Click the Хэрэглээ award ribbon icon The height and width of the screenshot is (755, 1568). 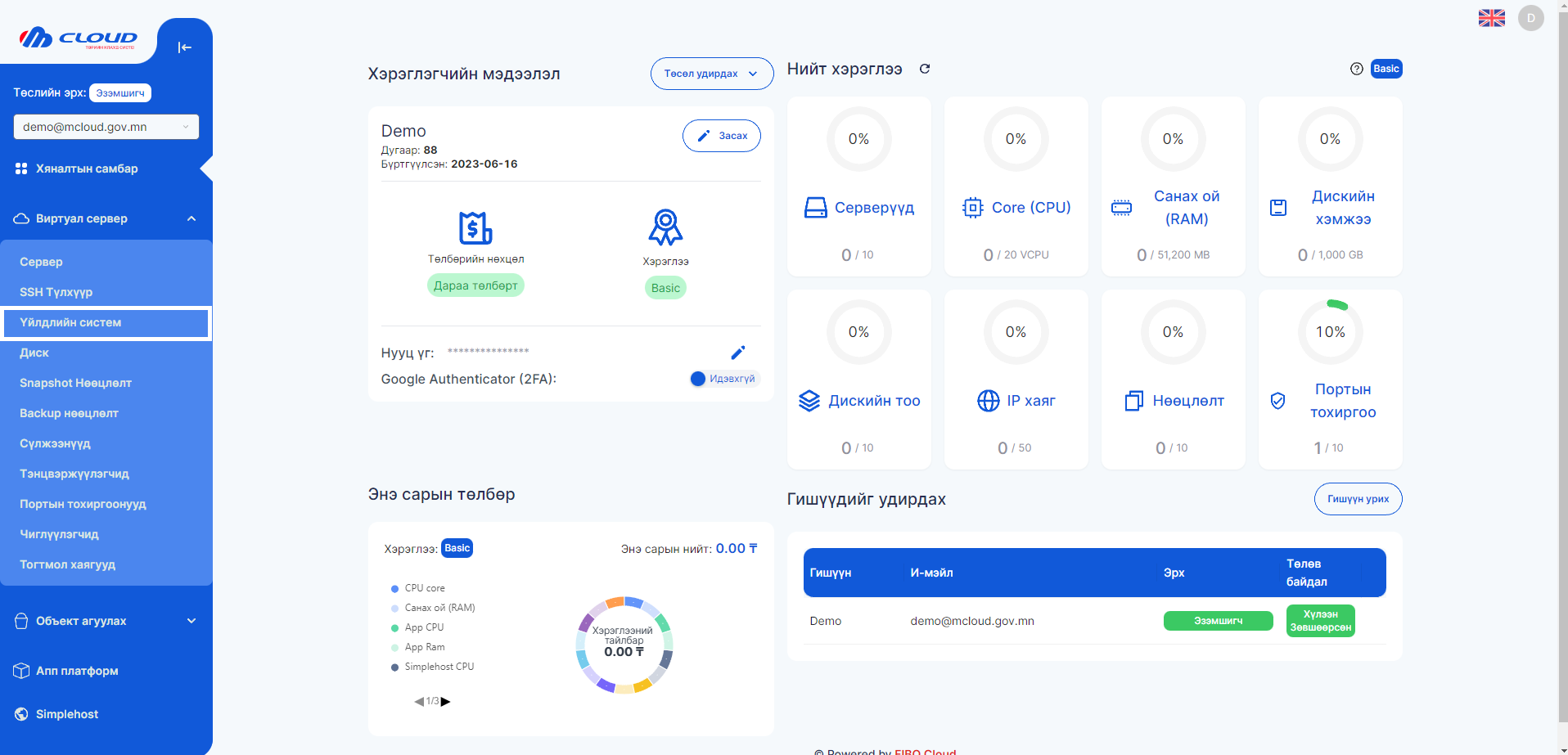click(665, 227)
